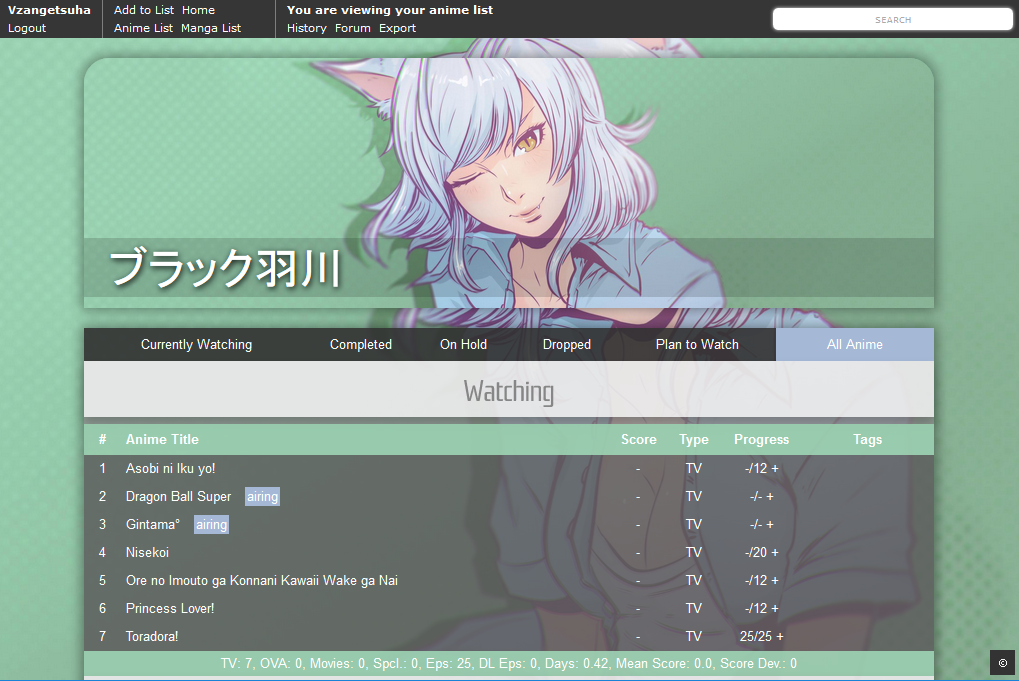Click plus sign next to Asobi ni Iku yo!
Screen dimensions: 1019x681
(775, 468)
